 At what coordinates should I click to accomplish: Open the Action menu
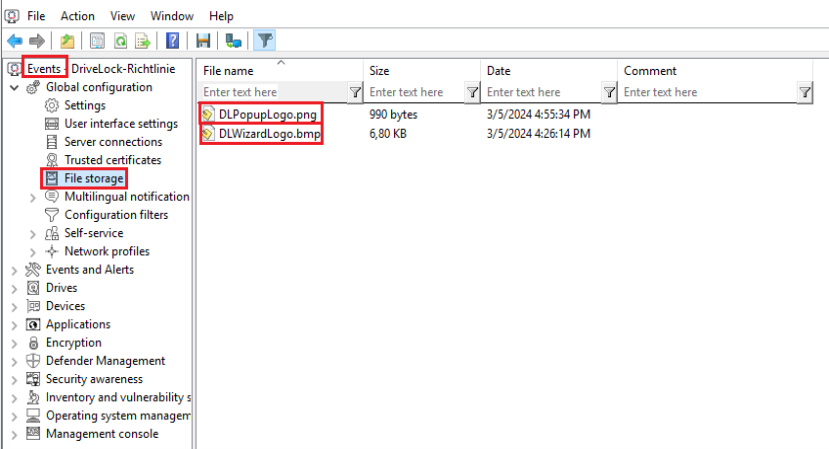pos(77,16)
